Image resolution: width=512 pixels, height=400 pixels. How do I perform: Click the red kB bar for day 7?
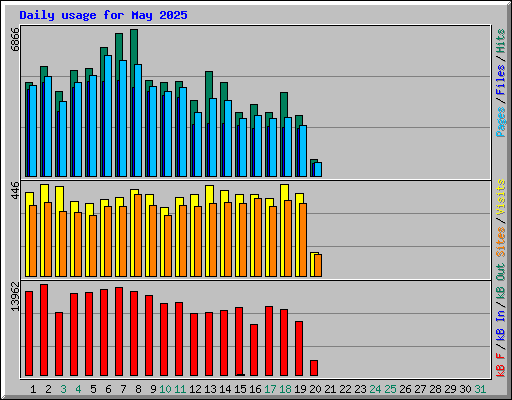(119, 332)
